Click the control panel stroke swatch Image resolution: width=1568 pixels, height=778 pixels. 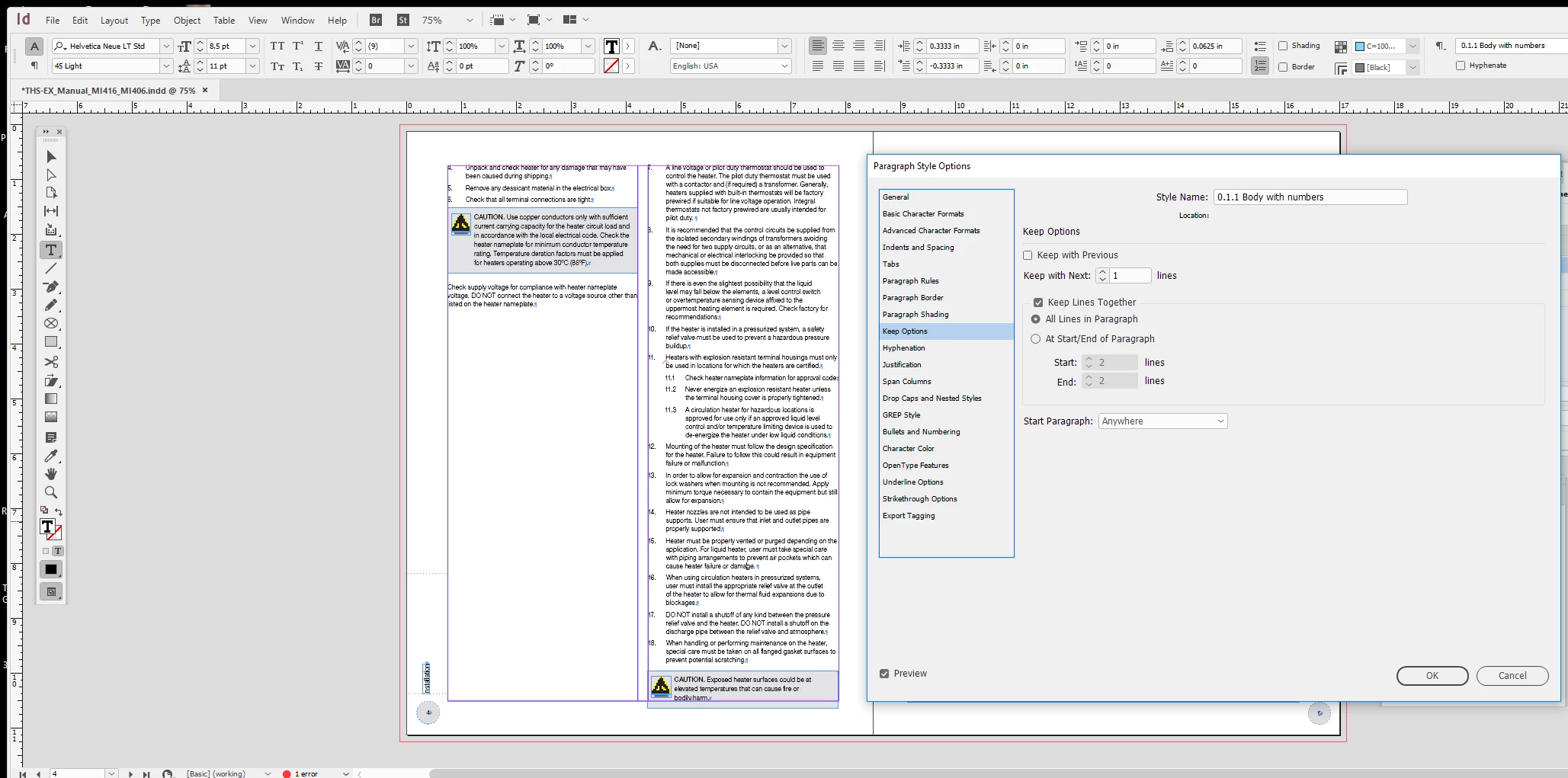(x=611, y=66)
